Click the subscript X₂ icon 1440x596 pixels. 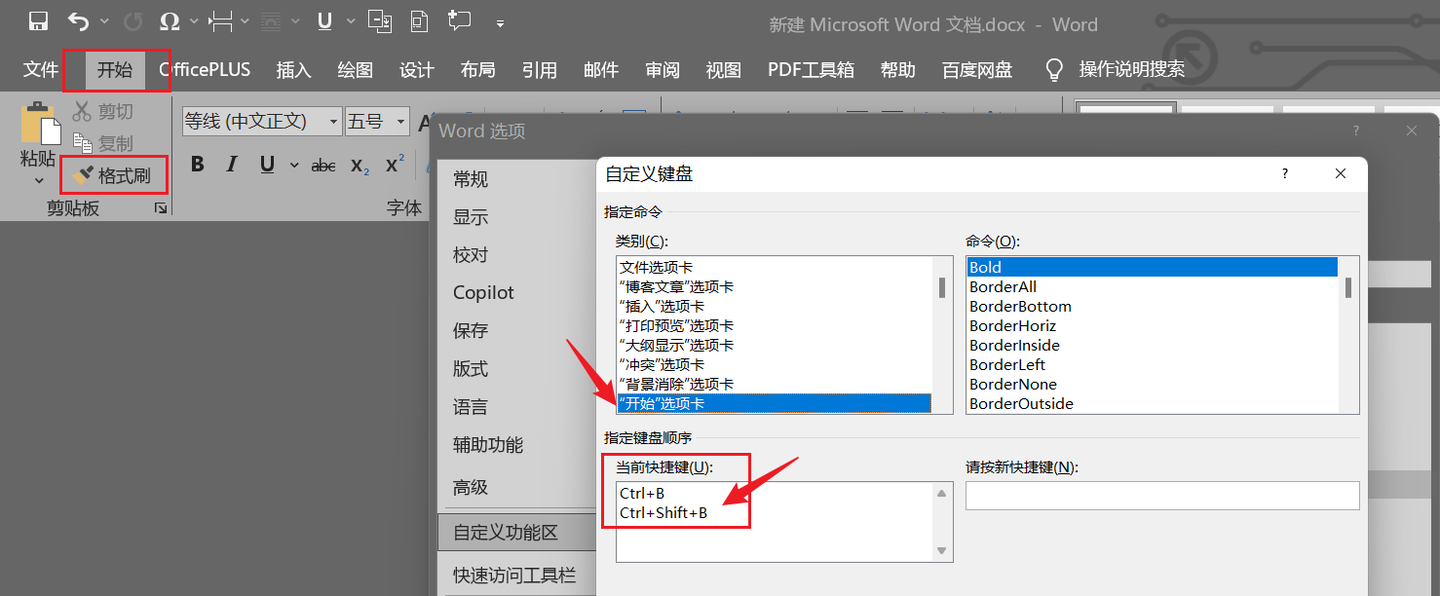[359, 164]
